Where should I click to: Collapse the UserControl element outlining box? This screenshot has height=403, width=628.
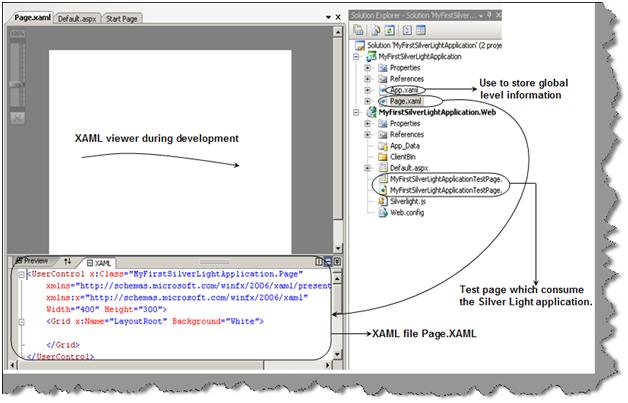pyautogui.click(x=22, y=274)
